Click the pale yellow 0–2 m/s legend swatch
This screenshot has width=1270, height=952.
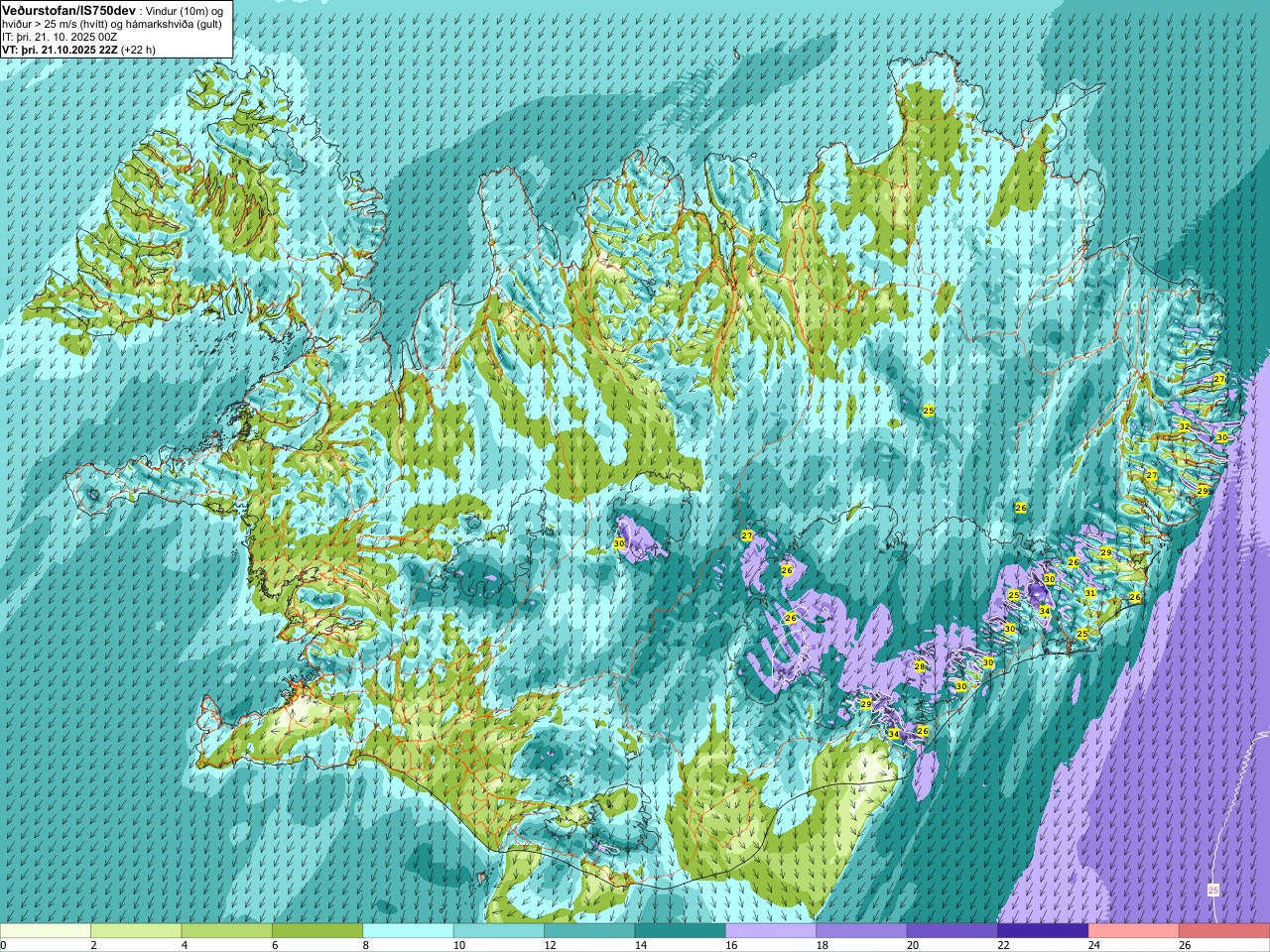[46, 931]
